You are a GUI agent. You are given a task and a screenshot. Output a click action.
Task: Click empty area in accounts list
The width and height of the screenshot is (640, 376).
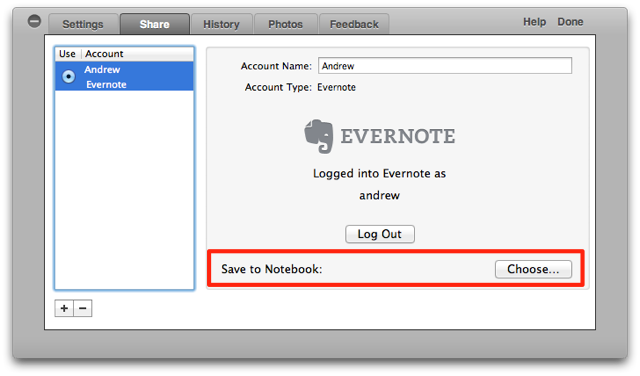click(x=124, y=190)
